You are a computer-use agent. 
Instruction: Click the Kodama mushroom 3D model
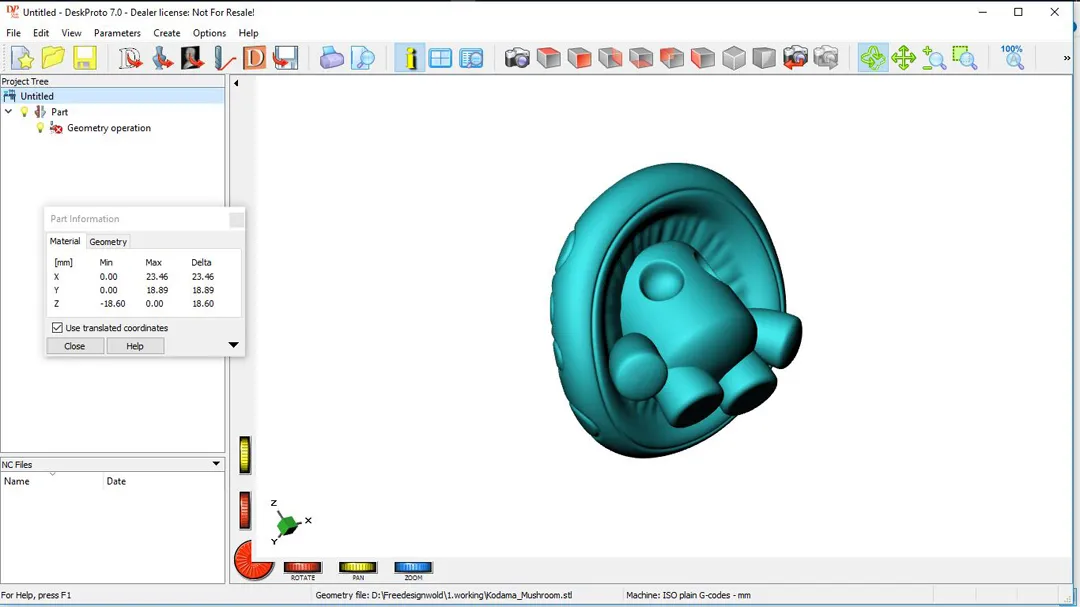676,310
